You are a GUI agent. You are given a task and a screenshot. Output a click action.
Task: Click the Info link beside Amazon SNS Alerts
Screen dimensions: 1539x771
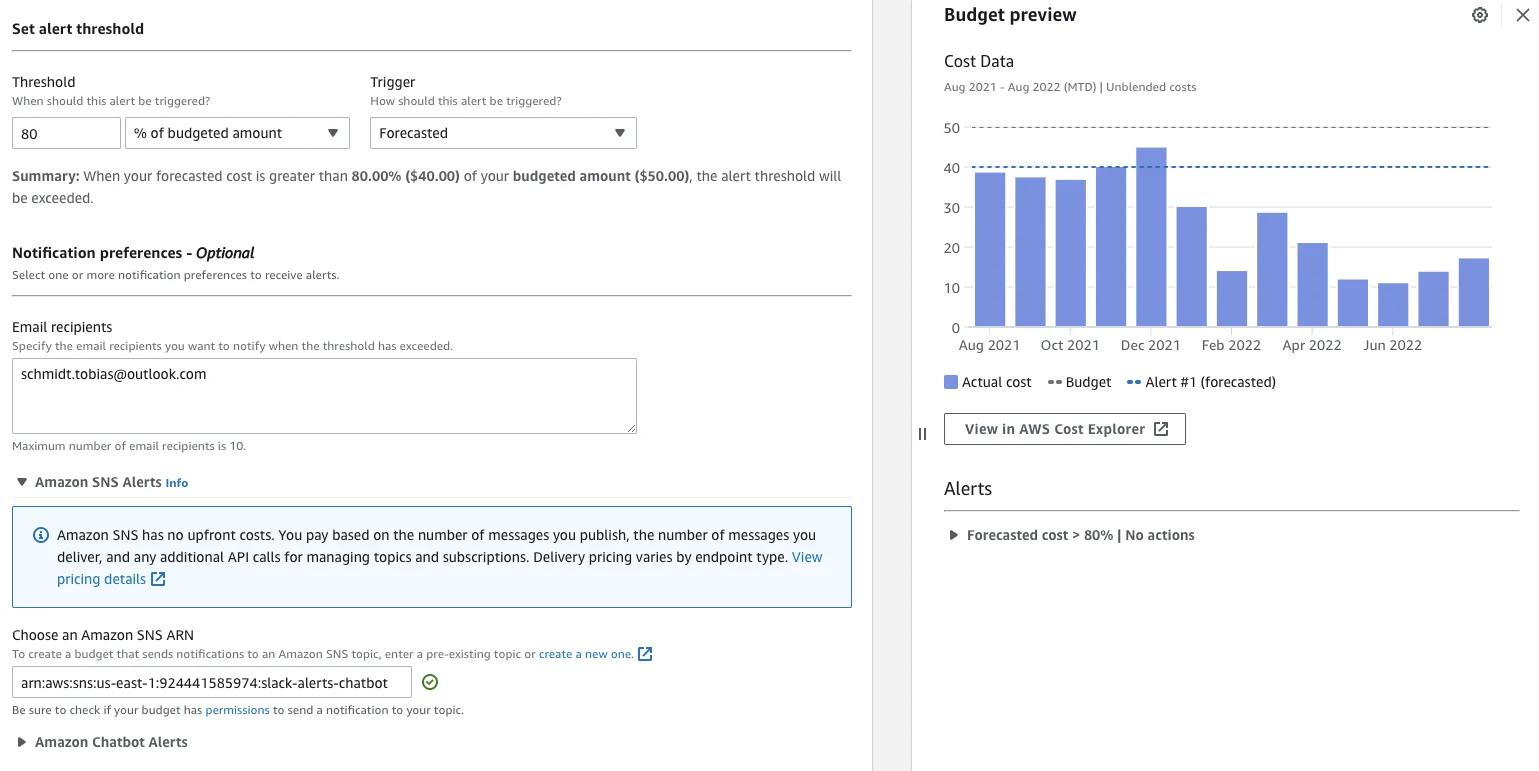click(x=176, y=482)
